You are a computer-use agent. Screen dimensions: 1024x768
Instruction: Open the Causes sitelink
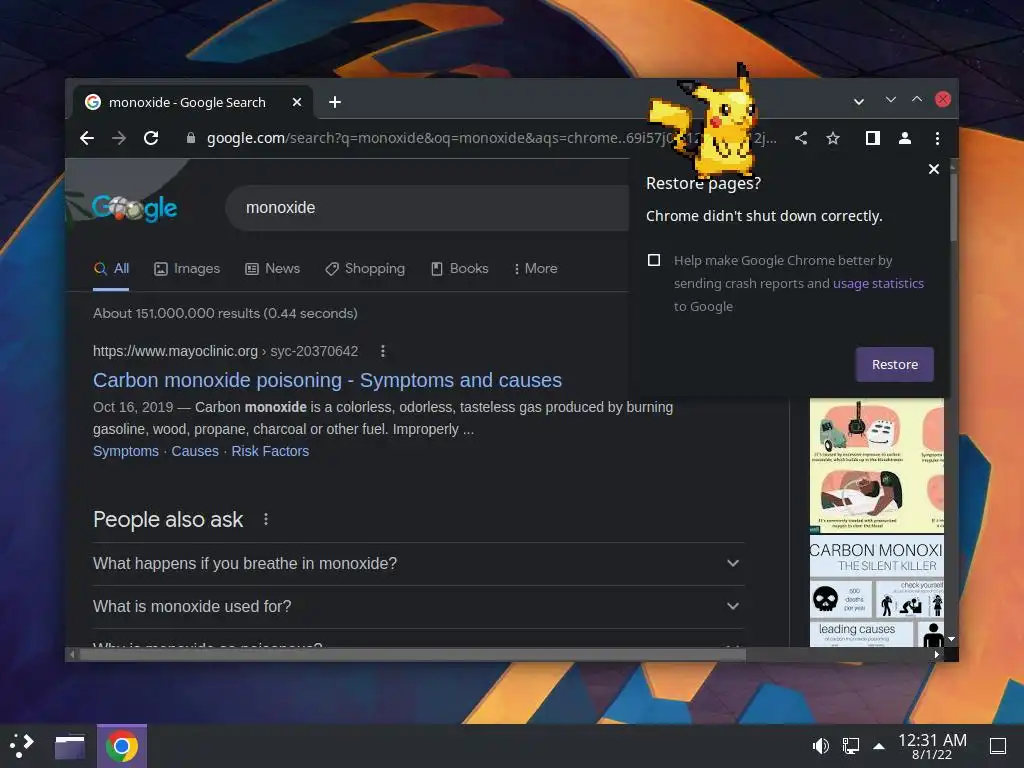[x=195, y=451]
